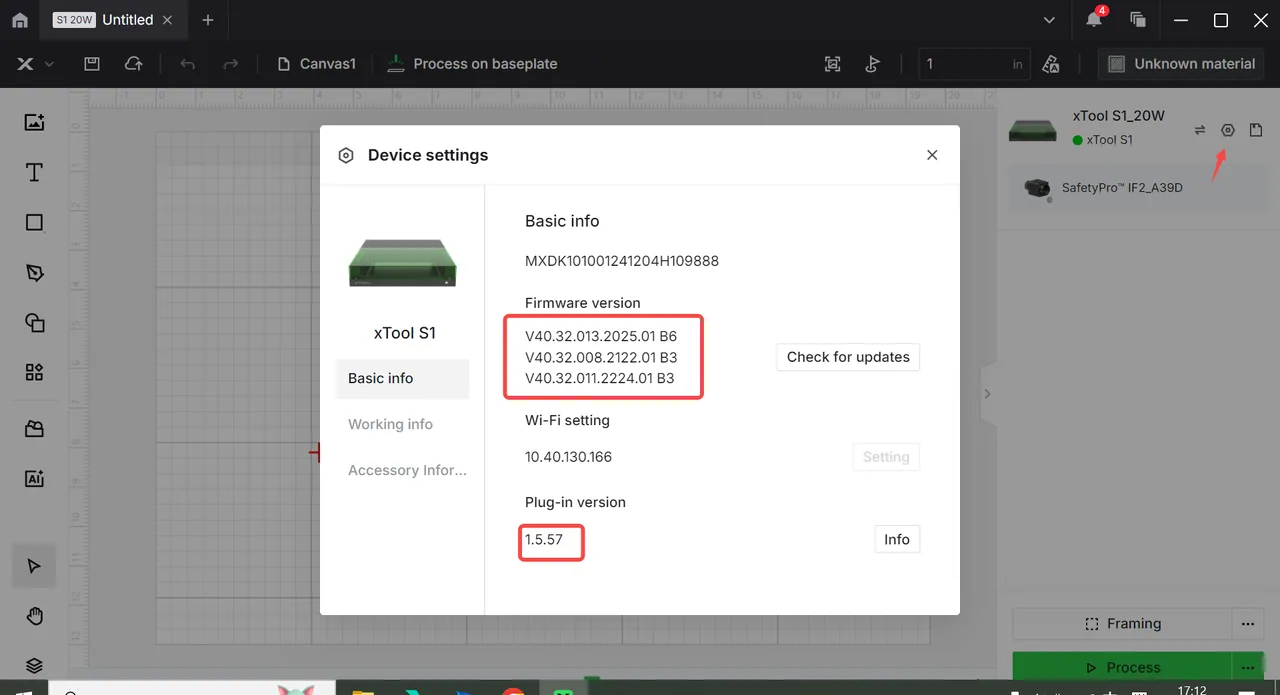Screen dimensions: 1280x695
Task: Activate the selection arrow tool
Action: pyautogui.click(x=34, y=566)
